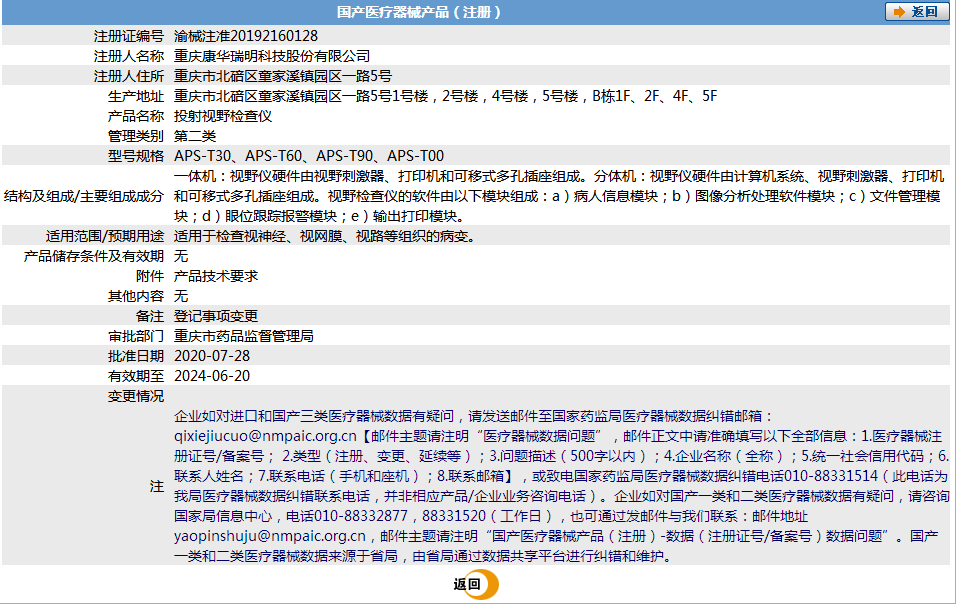Click registrant name 重庆康华瑞明科技股份有限公司
The height and width of the screenshot is (604, 956).
click(x=272, y=56)
